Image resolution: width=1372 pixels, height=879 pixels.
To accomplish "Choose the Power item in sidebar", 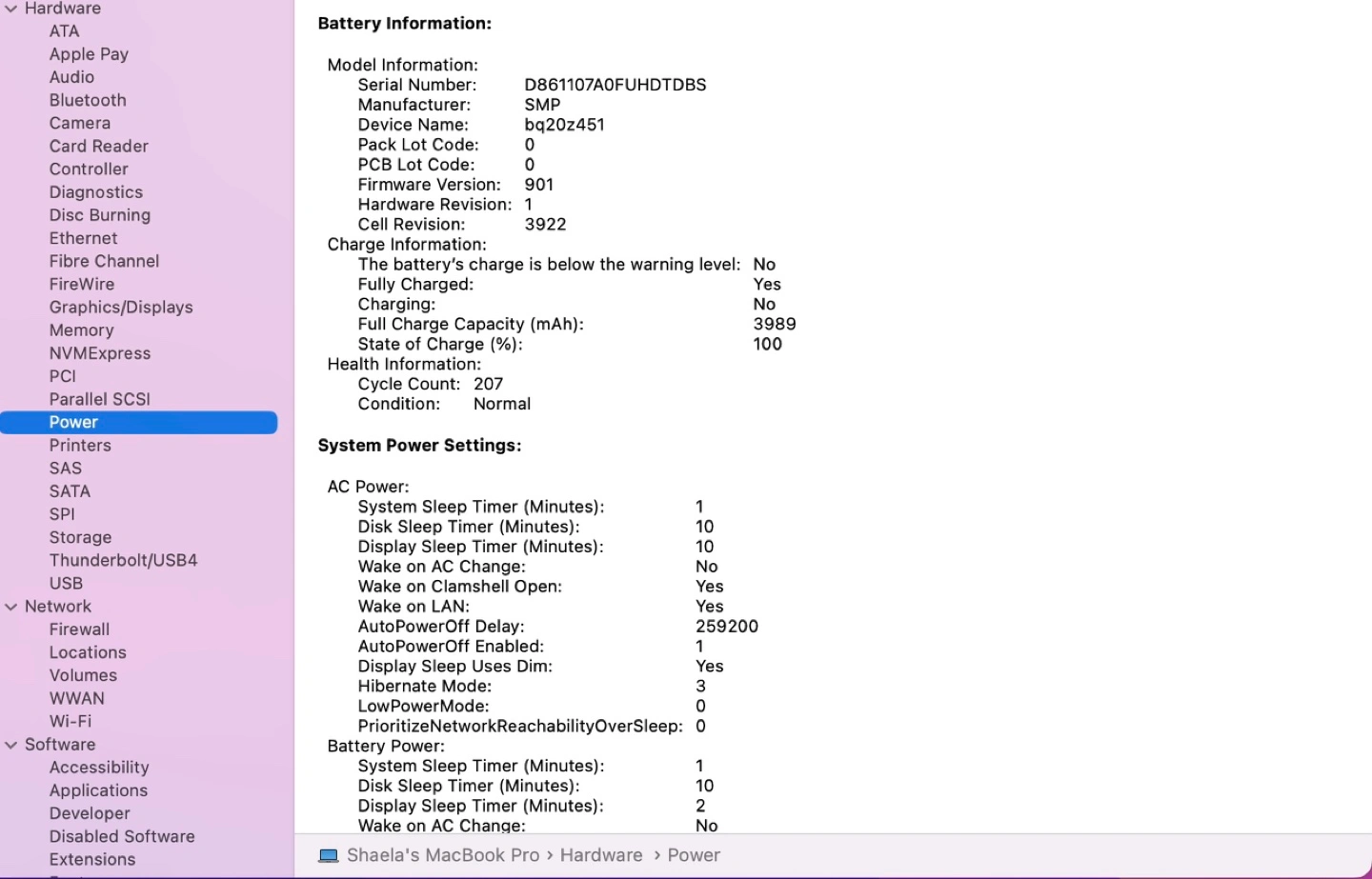I will pyautogui.click(x=73, y=422).
